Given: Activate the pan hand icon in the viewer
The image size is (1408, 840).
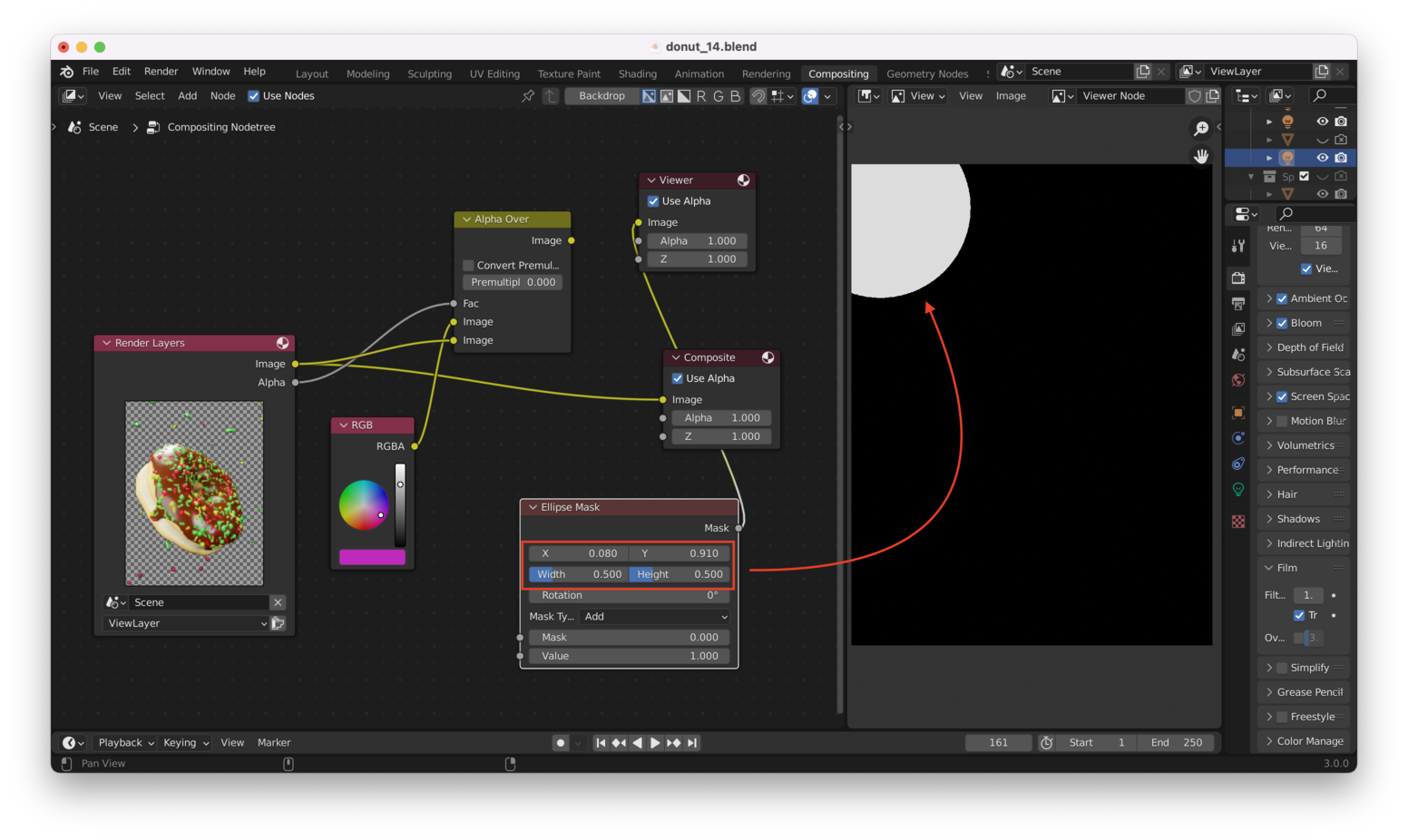Looking at the screenshot, I should 1200,156.
